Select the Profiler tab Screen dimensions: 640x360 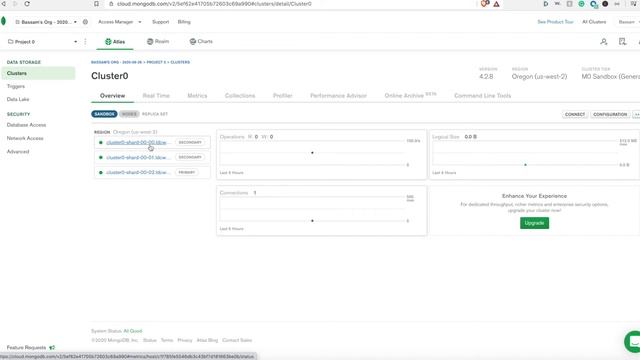[282, 96]
